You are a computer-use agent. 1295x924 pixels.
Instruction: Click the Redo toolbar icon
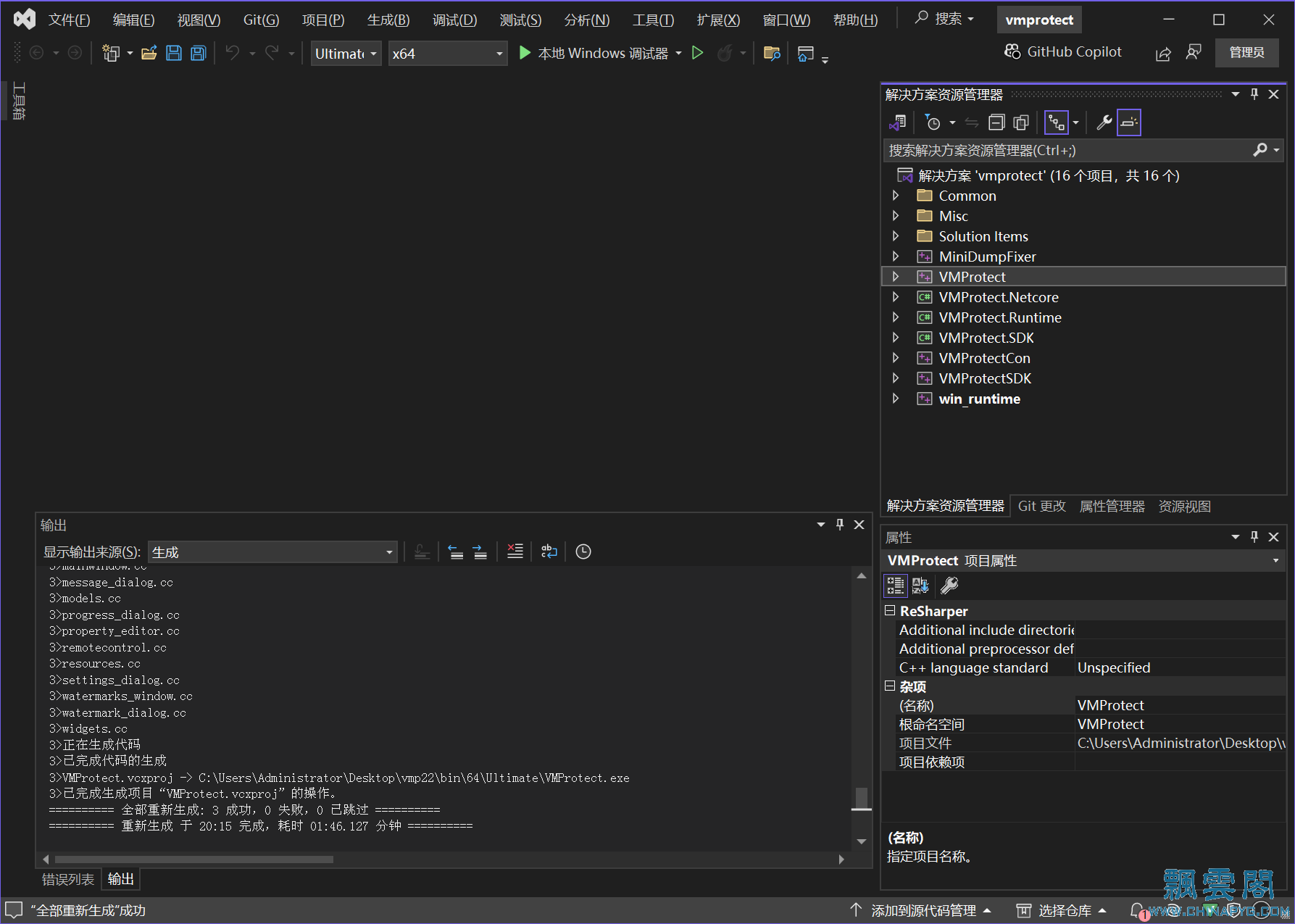272,53
